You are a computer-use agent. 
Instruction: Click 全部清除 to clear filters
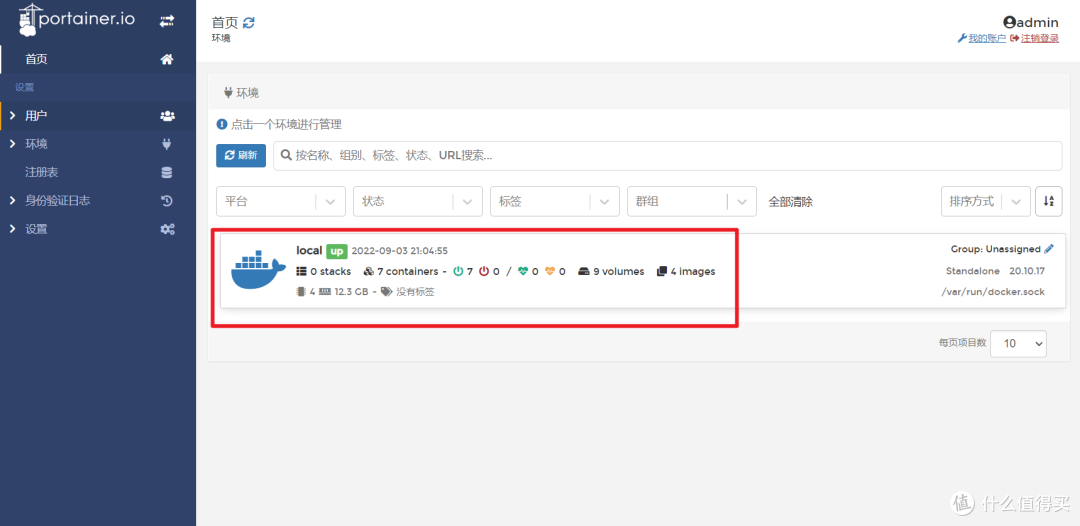[x=791, y=202]
